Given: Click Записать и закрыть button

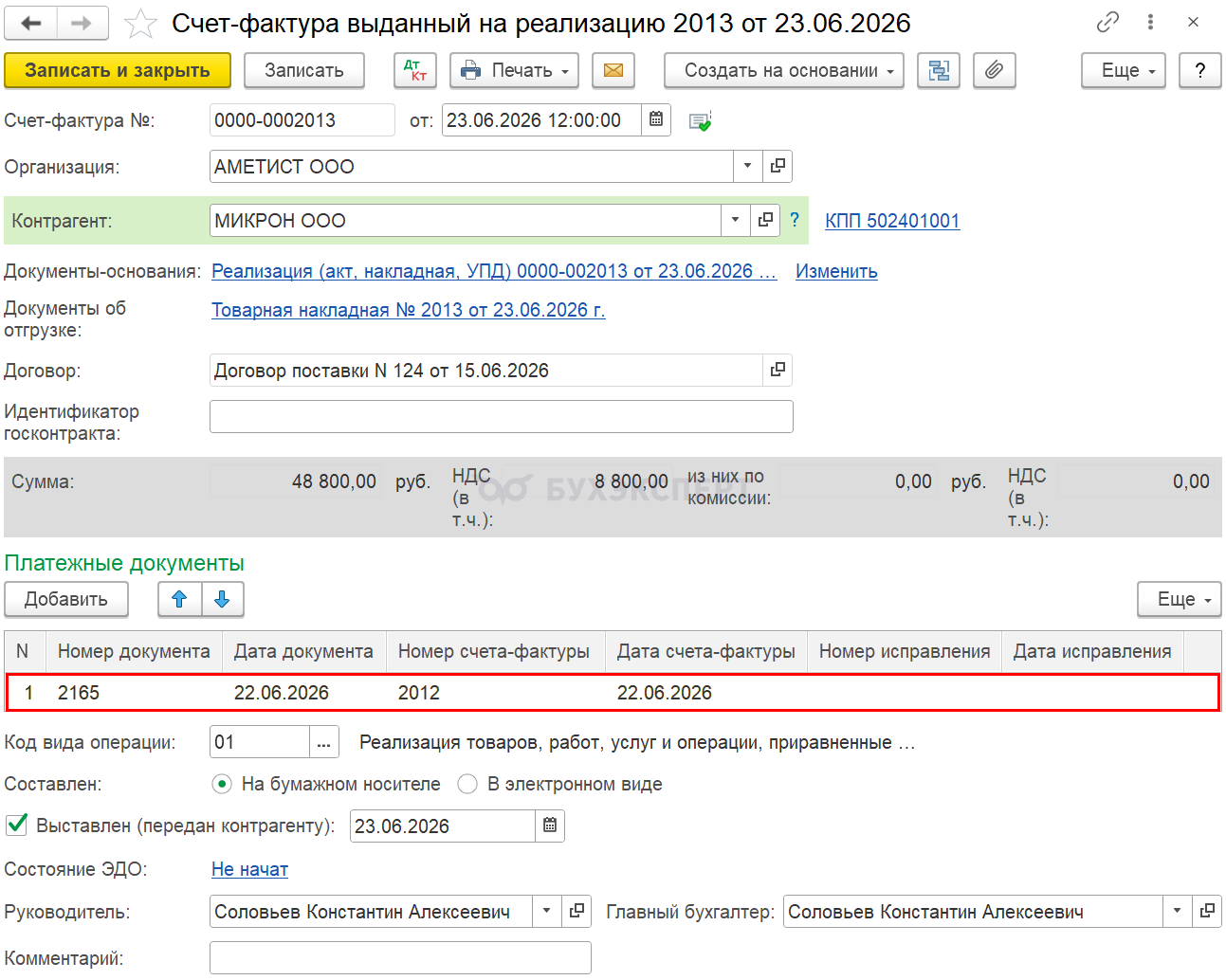Looking at the screenshot, I should [118, 70].
